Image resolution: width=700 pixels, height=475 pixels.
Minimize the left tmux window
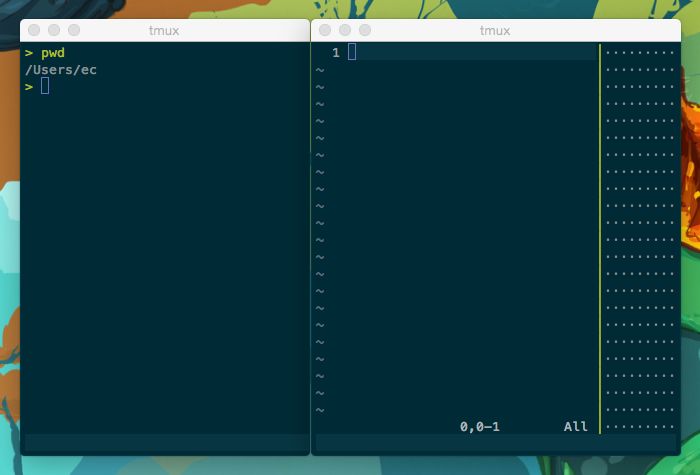(x=54, y=30)
